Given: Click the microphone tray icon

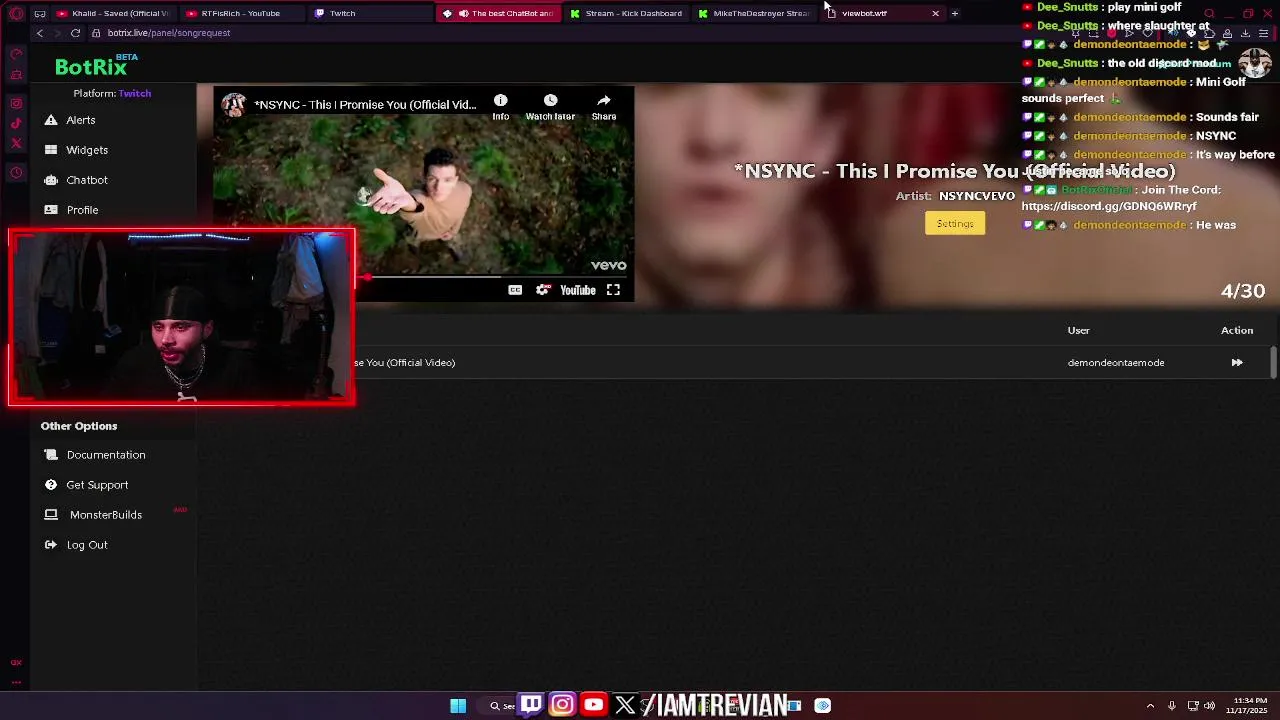Looking at the screenshot, I should pos(1172,706).
